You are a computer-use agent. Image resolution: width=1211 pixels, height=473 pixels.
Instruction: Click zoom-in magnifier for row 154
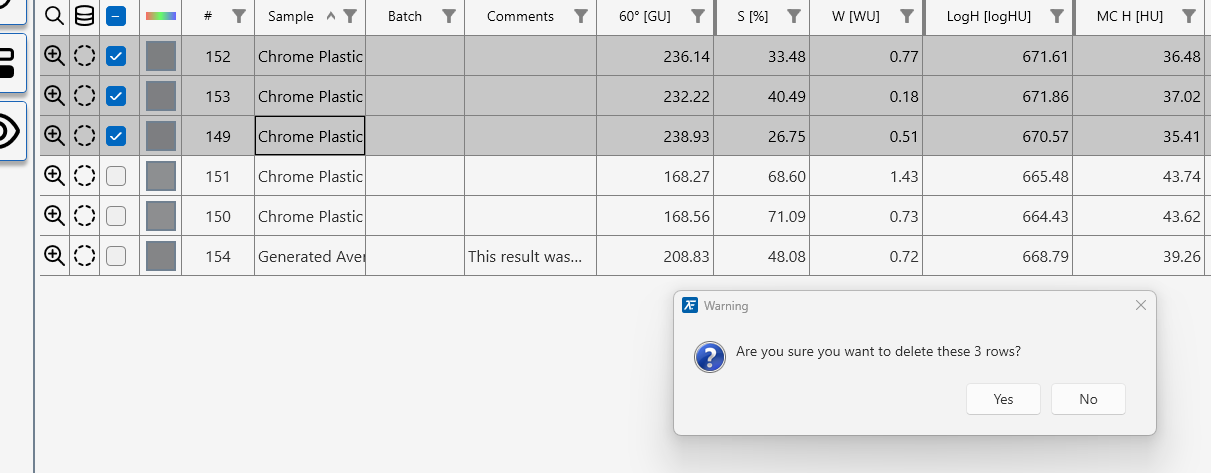pos(54,256)
